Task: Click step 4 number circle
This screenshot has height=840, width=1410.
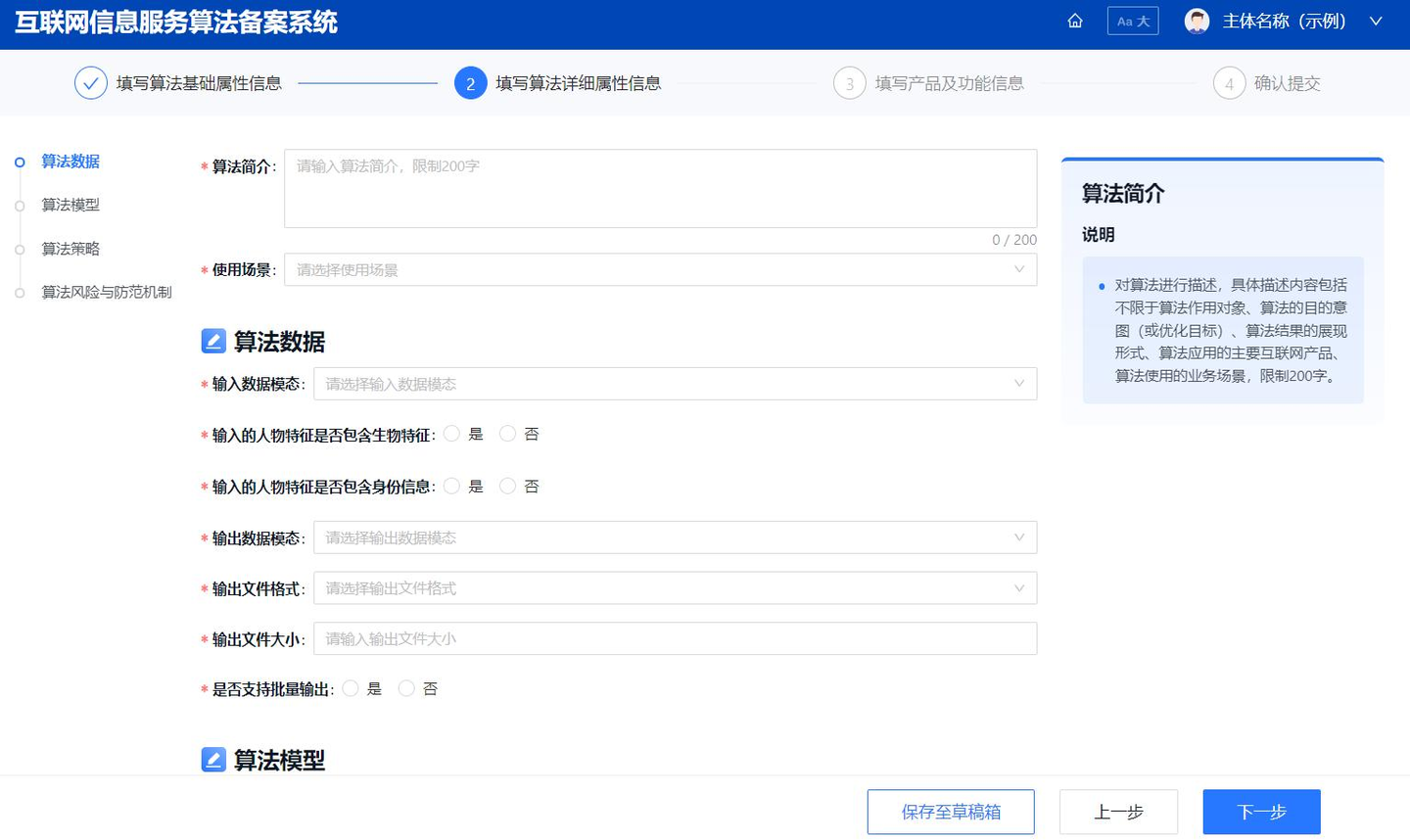Action: click(x=1229, y=83)
